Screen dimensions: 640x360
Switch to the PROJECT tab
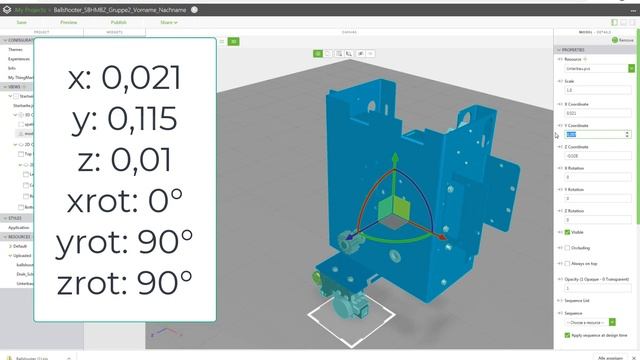(42, 32)
